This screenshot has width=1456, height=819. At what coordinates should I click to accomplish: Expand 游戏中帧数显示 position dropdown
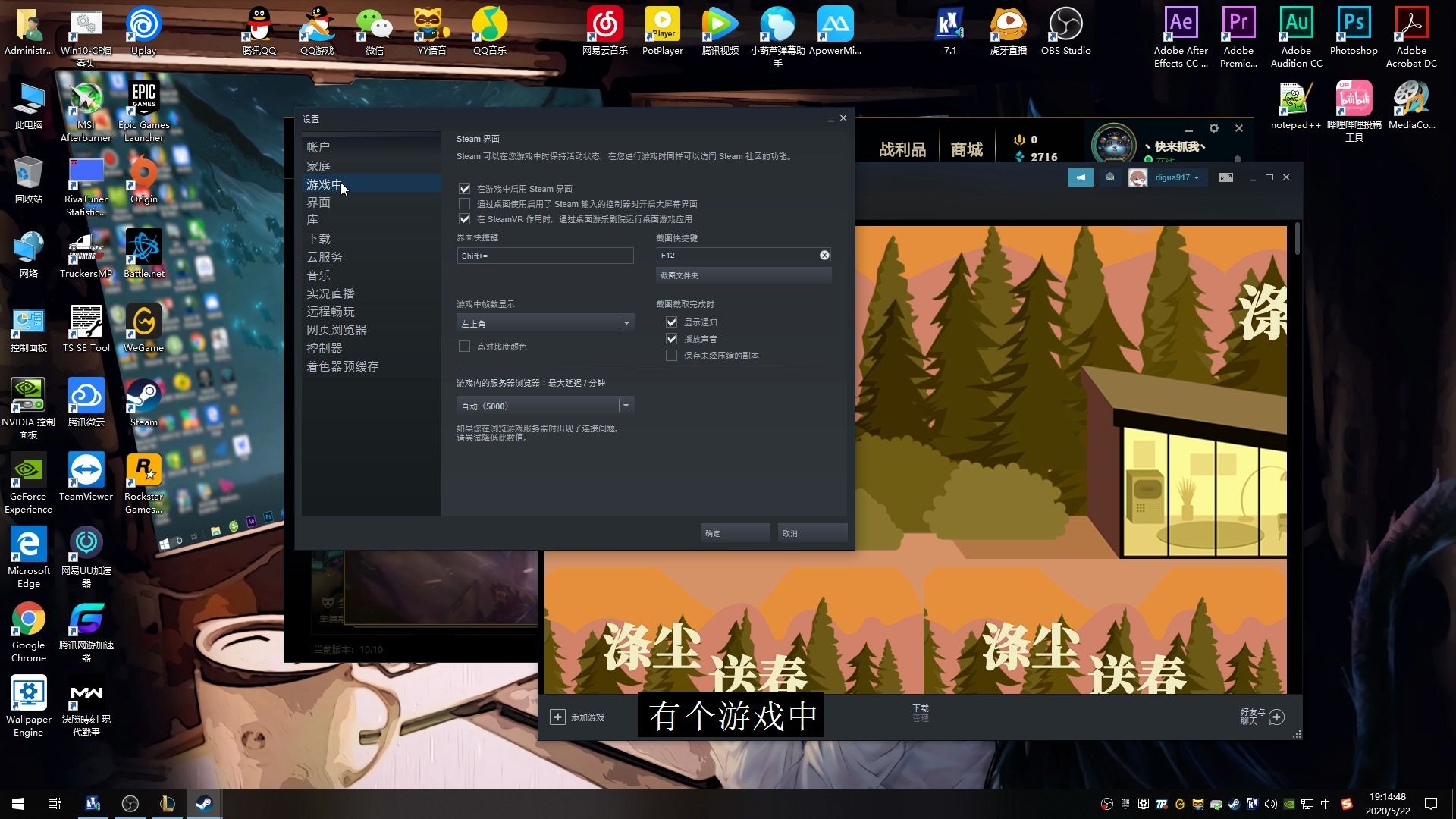click(626, 323)
